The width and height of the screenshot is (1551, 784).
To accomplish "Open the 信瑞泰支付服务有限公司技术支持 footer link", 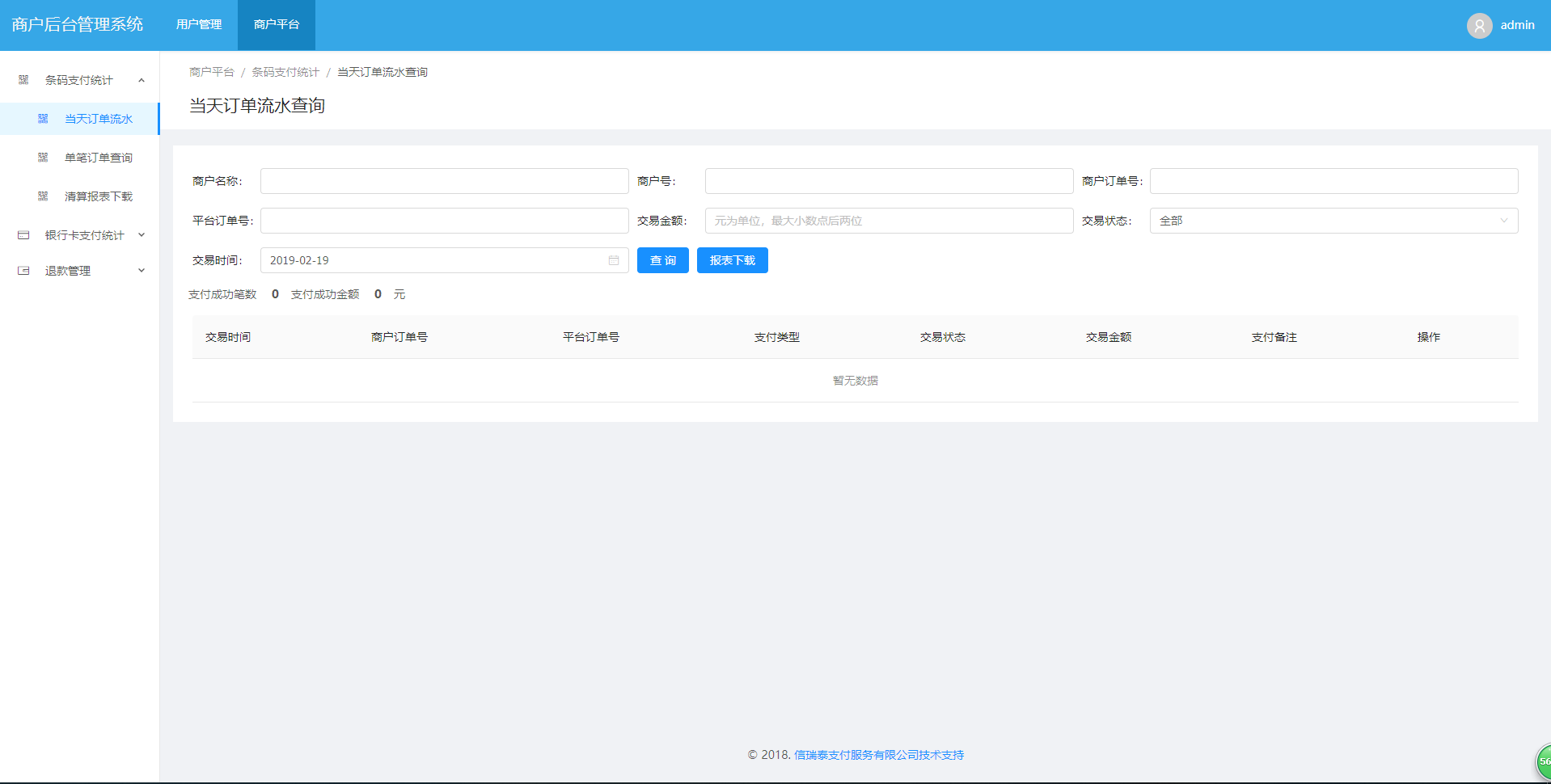I will [x=878, y=755].
